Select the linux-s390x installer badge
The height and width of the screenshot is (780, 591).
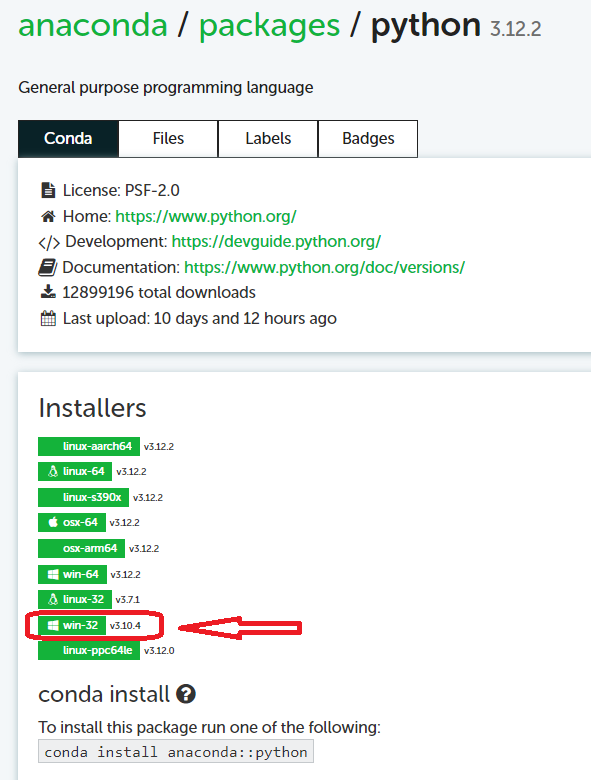tap(83, 497)
